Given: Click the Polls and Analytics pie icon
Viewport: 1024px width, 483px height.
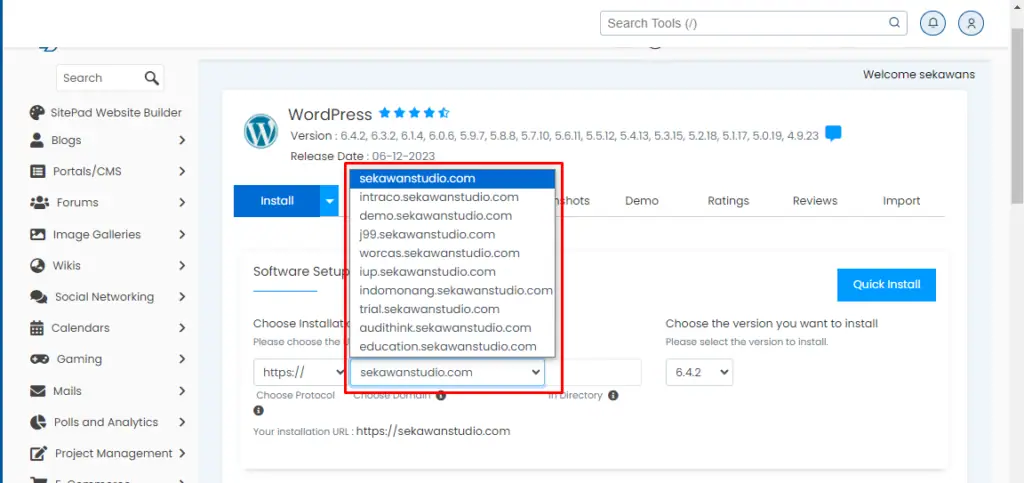Looking at the screenshot, I should 38,422.
